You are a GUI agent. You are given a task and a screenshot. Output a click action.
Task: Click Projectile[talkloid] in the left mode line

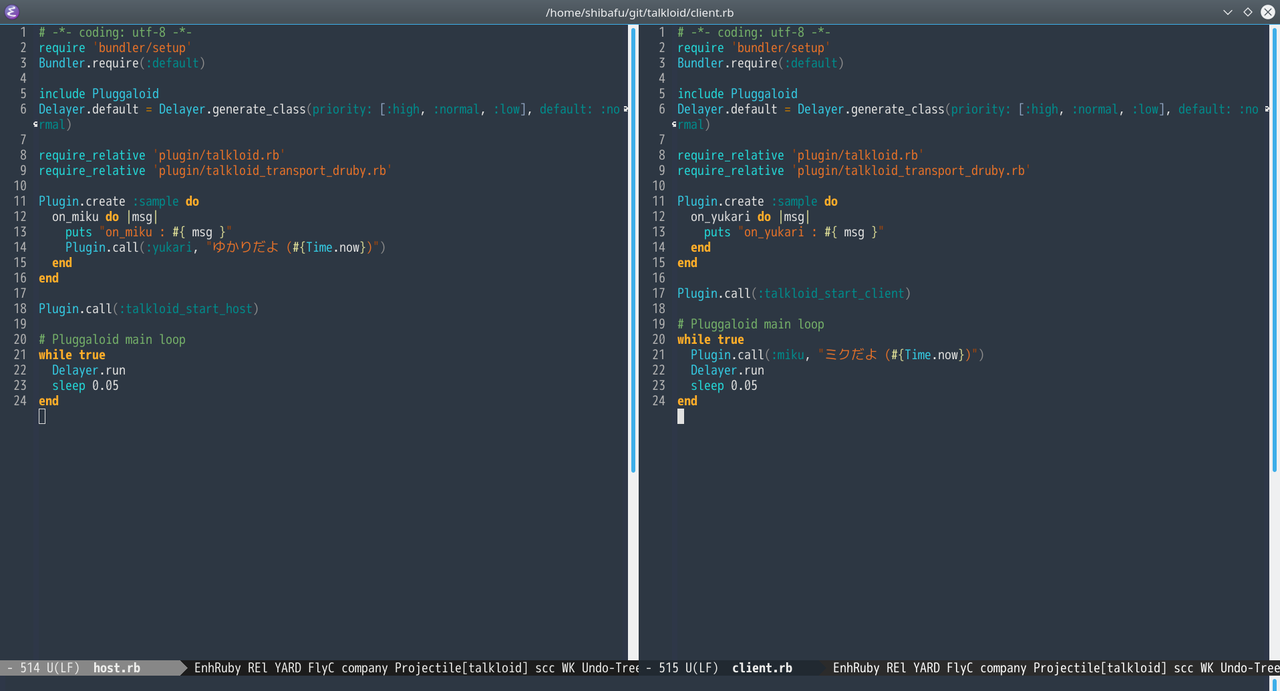(460, 667)
